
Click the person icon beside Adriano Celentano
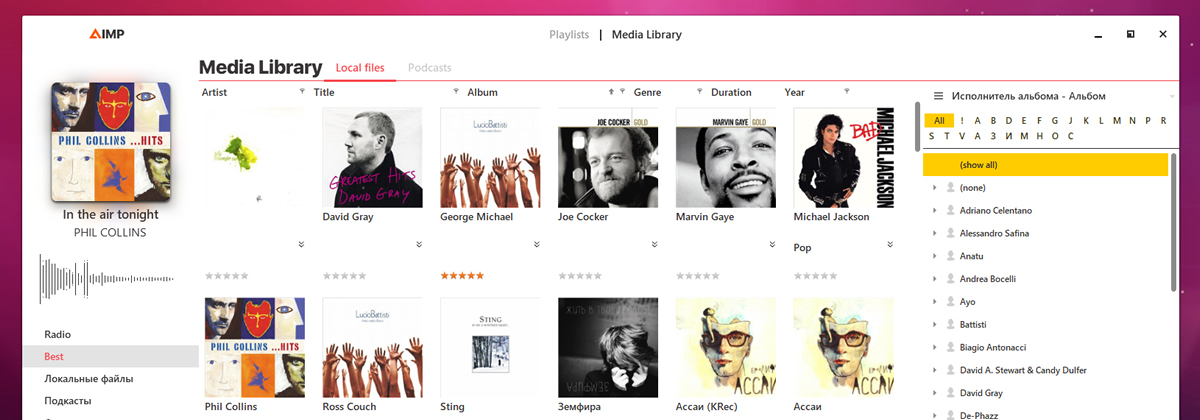[950, 210]
